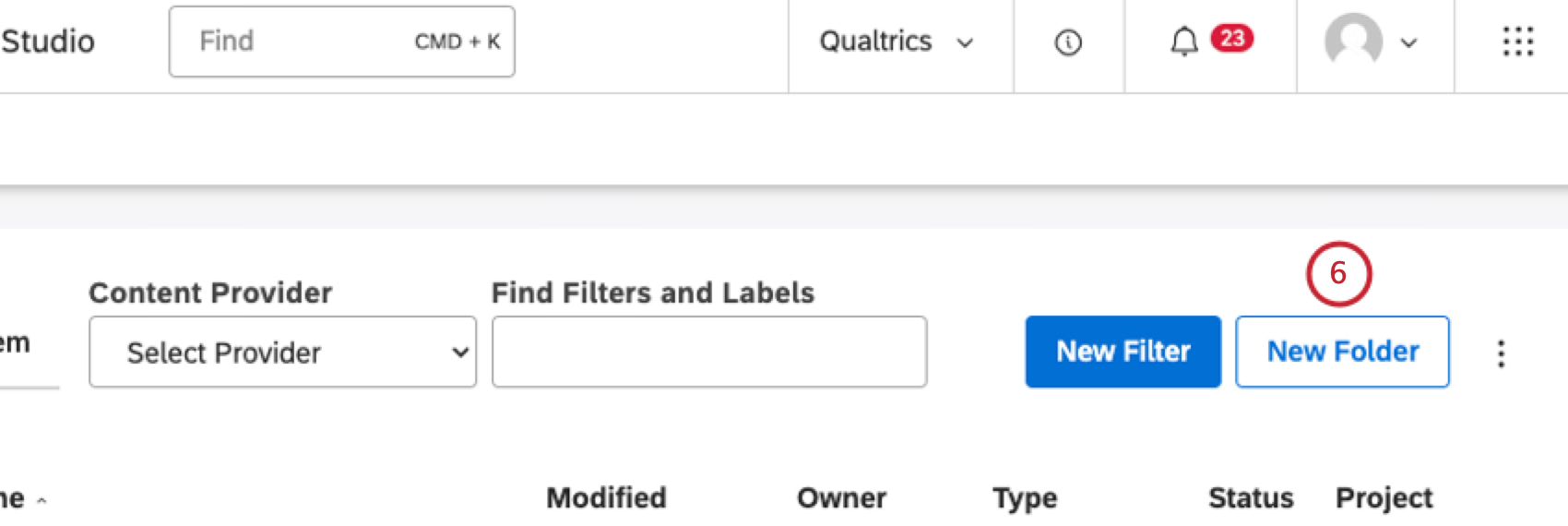Expand the chevron beside the avatar
Viewport: 1568px width, 526px height.
(1408, 42)
